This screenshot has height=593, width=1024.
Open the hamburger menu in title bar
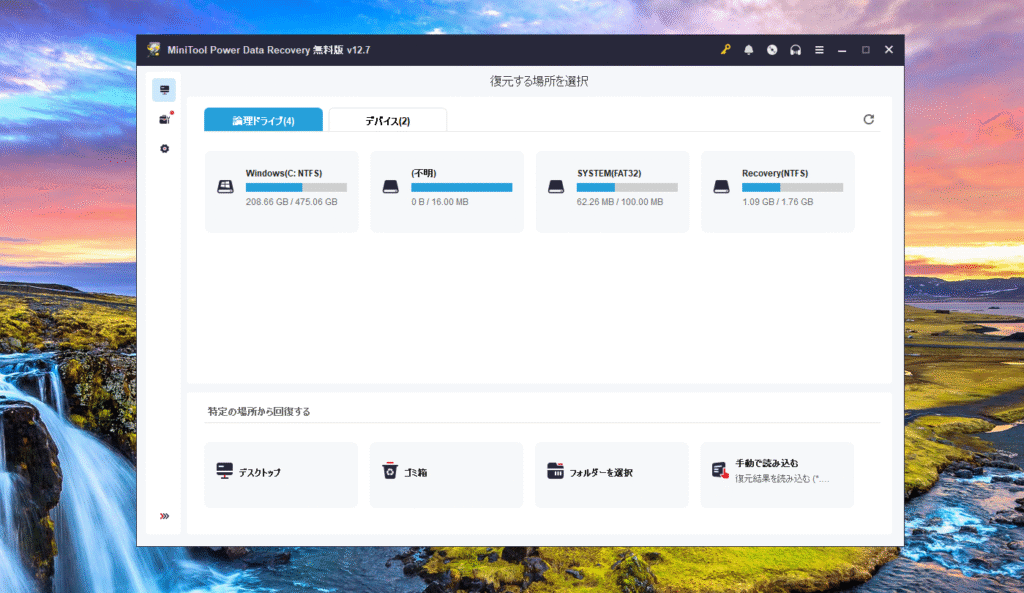[x=819, y=50]
